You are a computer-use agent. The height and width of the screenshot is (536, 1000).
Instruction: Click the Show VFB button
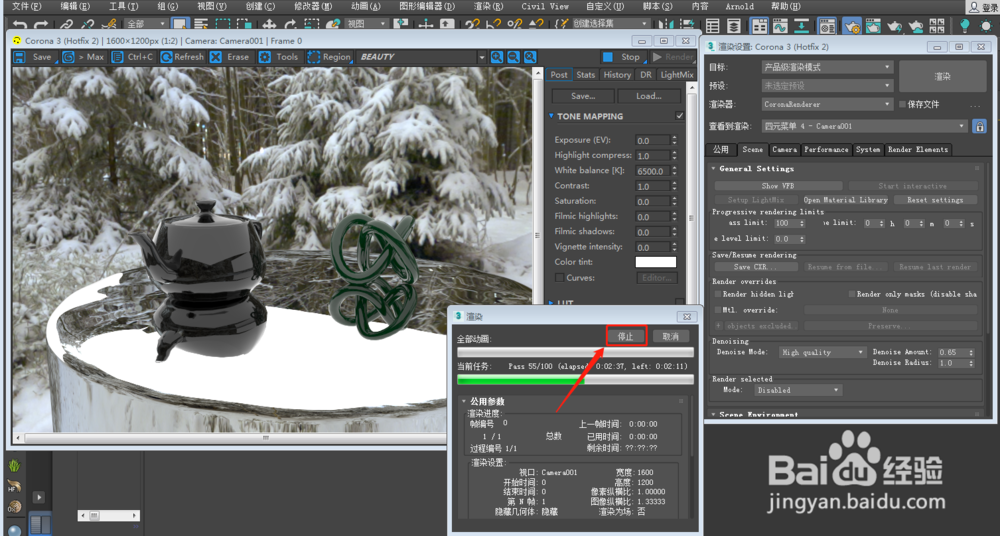pos(779,186)
